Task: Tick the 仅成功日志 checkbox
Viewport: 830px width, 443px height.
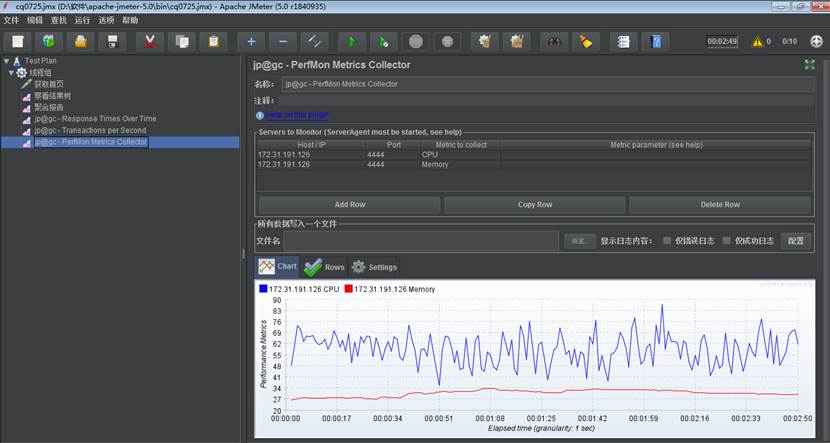Action: pyautogui.click(x=727, y=241)
